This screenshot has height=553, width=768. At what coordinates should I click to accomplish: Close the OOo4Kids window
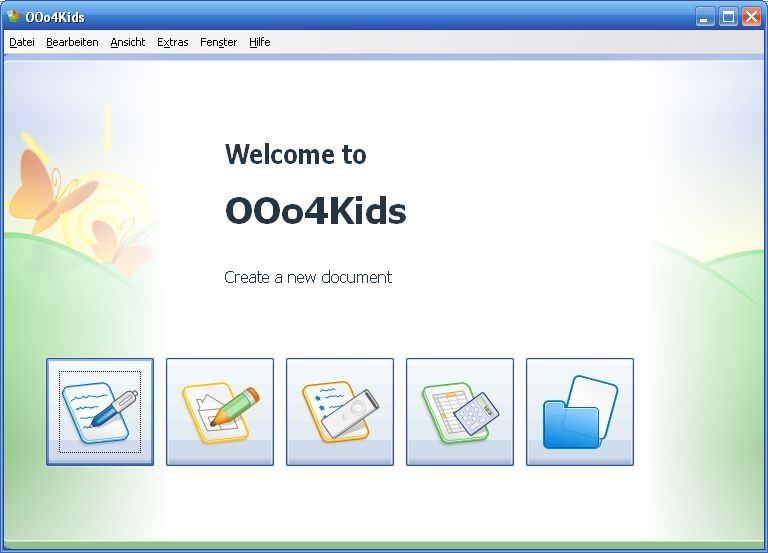coord(751,17)
